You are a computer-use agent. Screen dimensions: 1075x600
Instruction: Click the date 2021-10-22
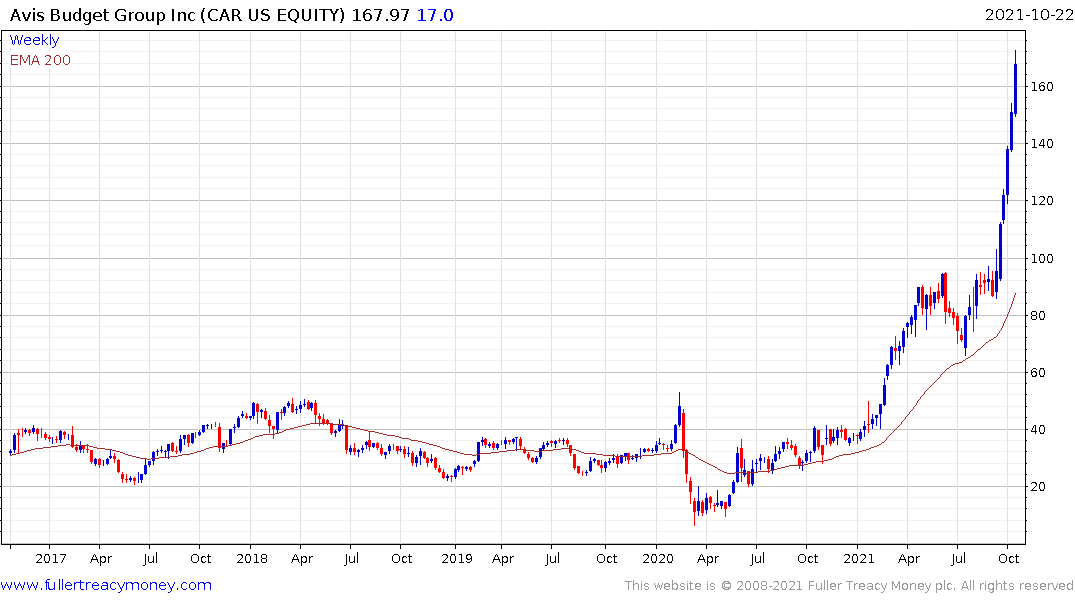coord(1028,15)
